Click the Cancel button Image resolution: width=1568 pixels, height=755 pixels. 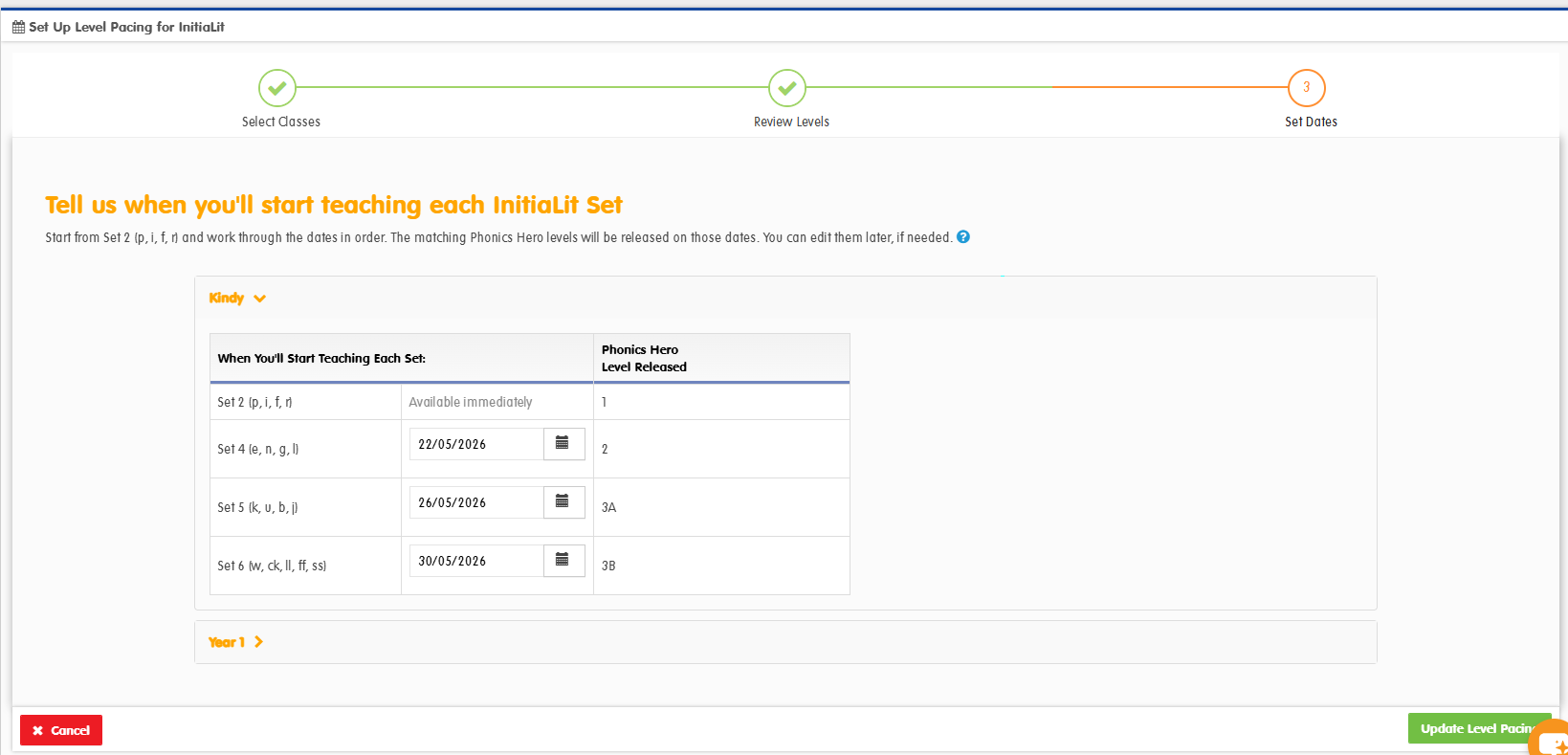[61, 730]
